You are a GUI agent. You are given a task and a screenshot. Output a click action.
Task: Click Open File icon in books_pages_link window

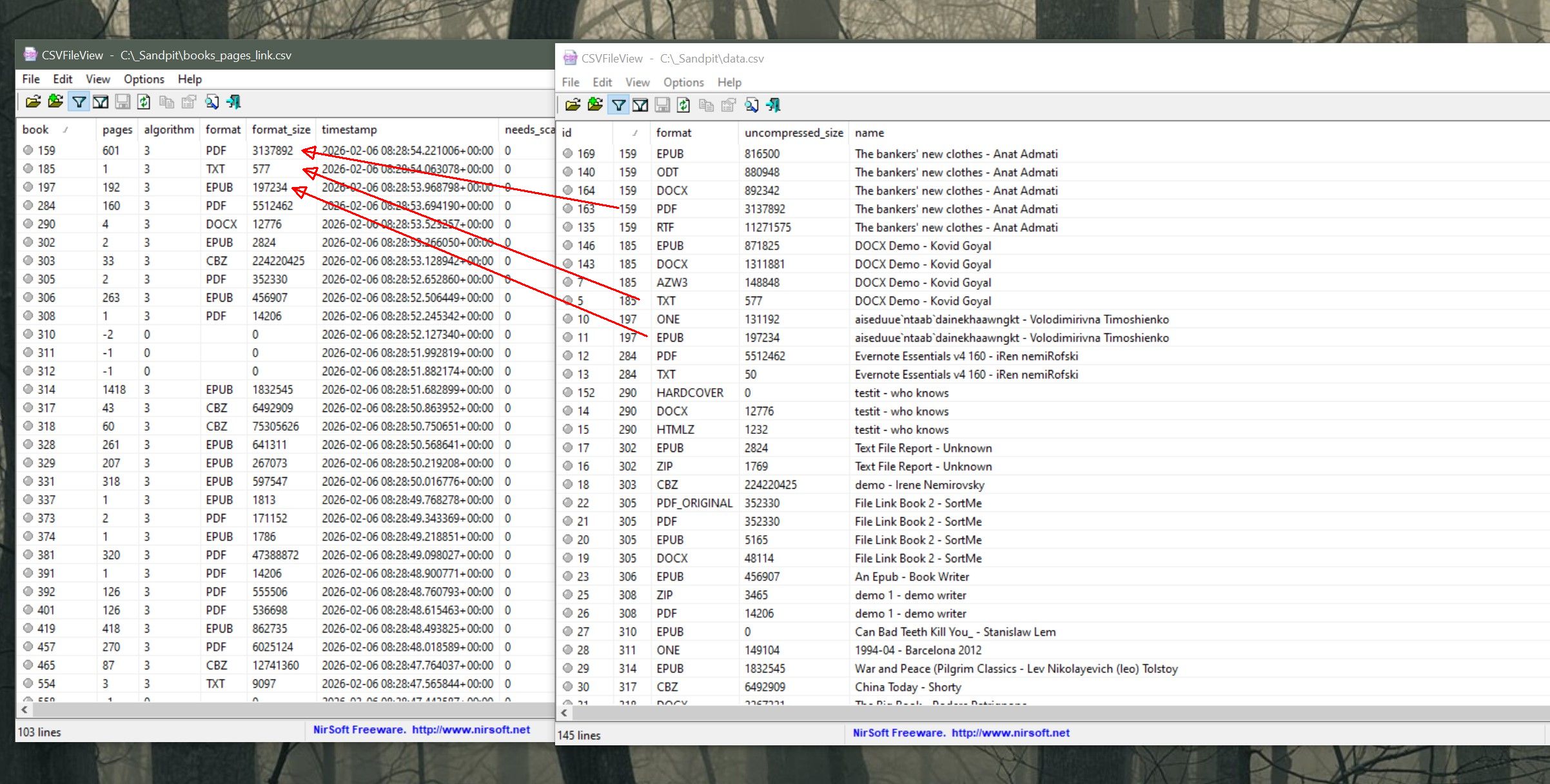(33, 102)
